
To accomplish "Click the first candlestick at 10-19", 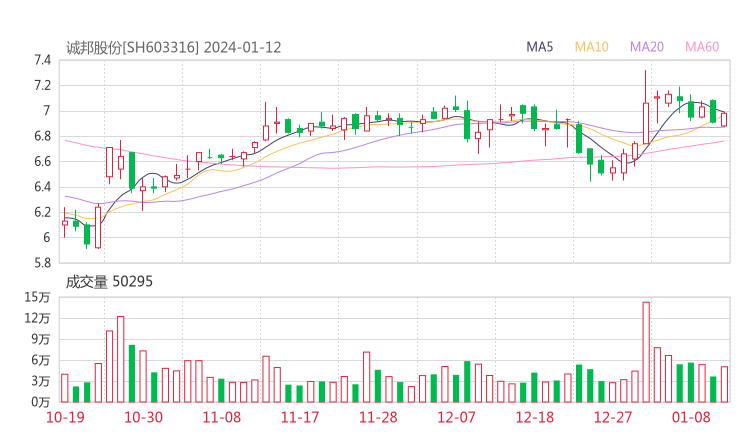I will tap(65, 222).
